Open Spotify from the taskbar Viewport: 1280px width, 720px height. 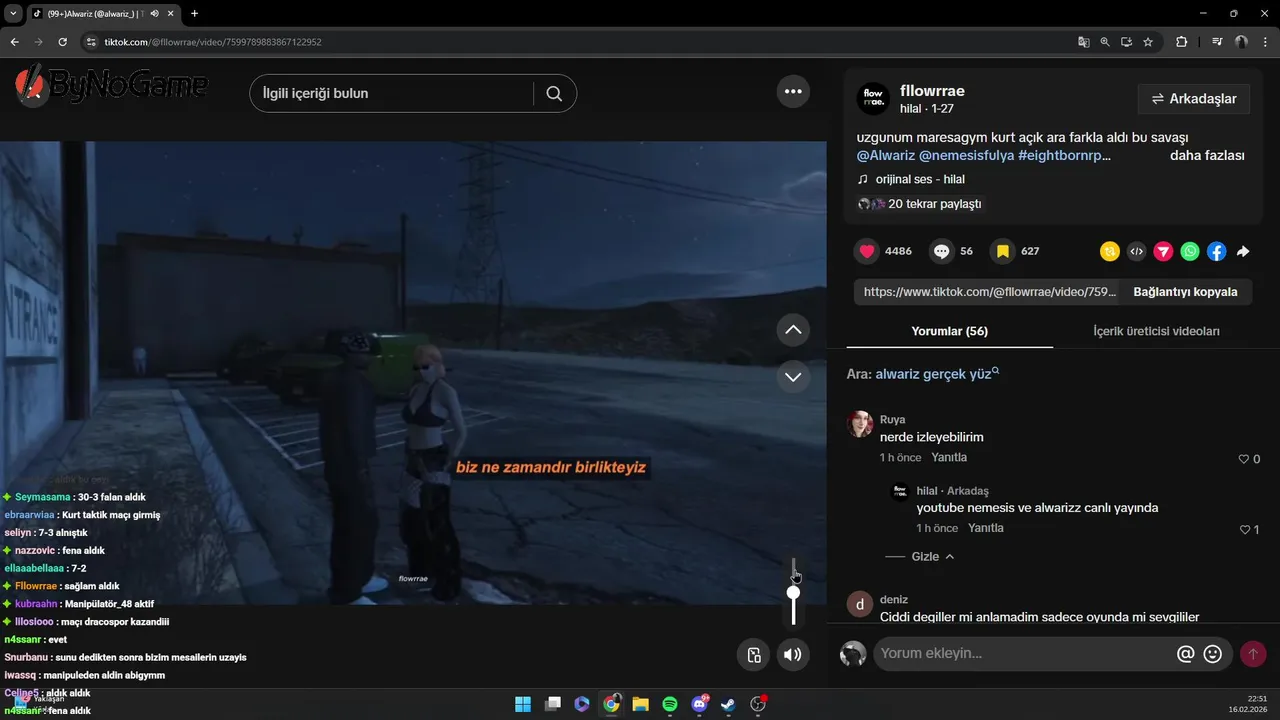pyautogui.click(x=670, y=704)
